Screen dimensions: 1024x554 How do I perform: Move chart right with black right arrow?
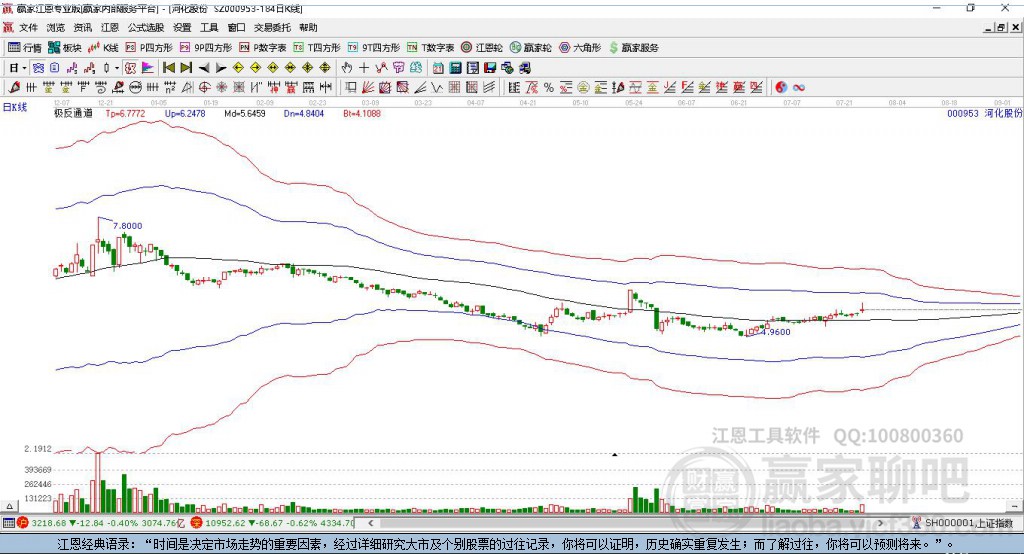221,67
